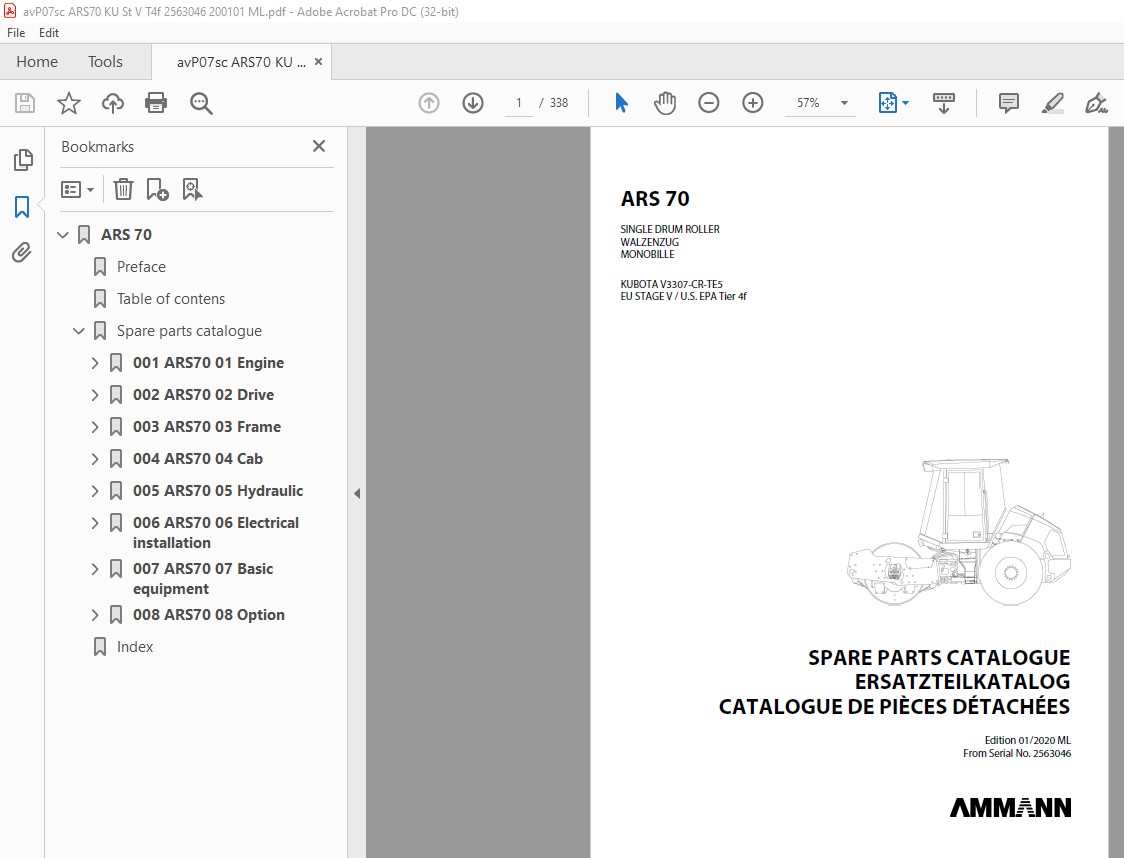This screenshot has width=1124, height=858.
Task: Toggle the Bookmarks panel icon
Action: [22, 207]
